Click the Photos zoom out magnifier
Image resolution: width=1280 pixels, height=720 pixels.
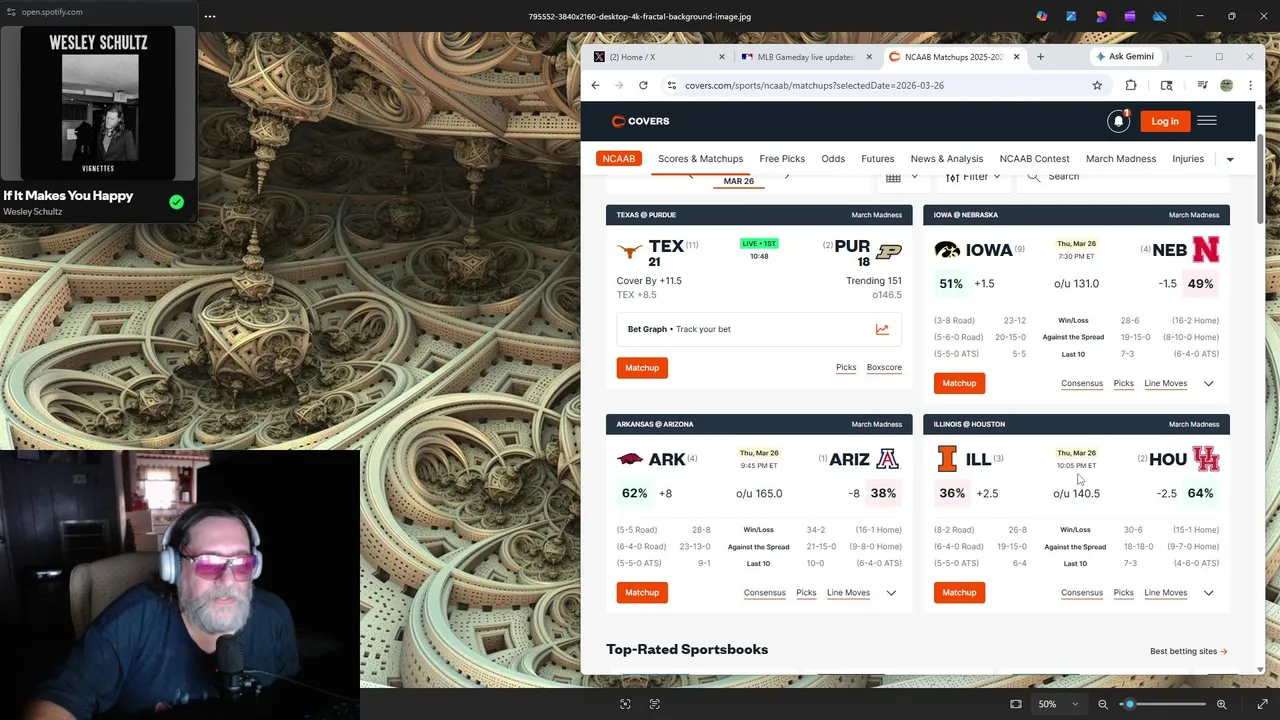(x=1103, y=704)
